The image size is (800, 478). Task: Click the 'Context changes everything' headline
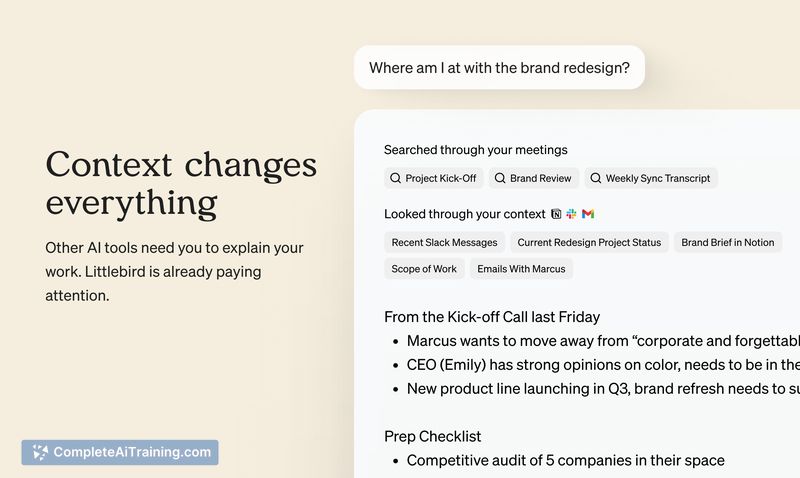pos(181,184)
